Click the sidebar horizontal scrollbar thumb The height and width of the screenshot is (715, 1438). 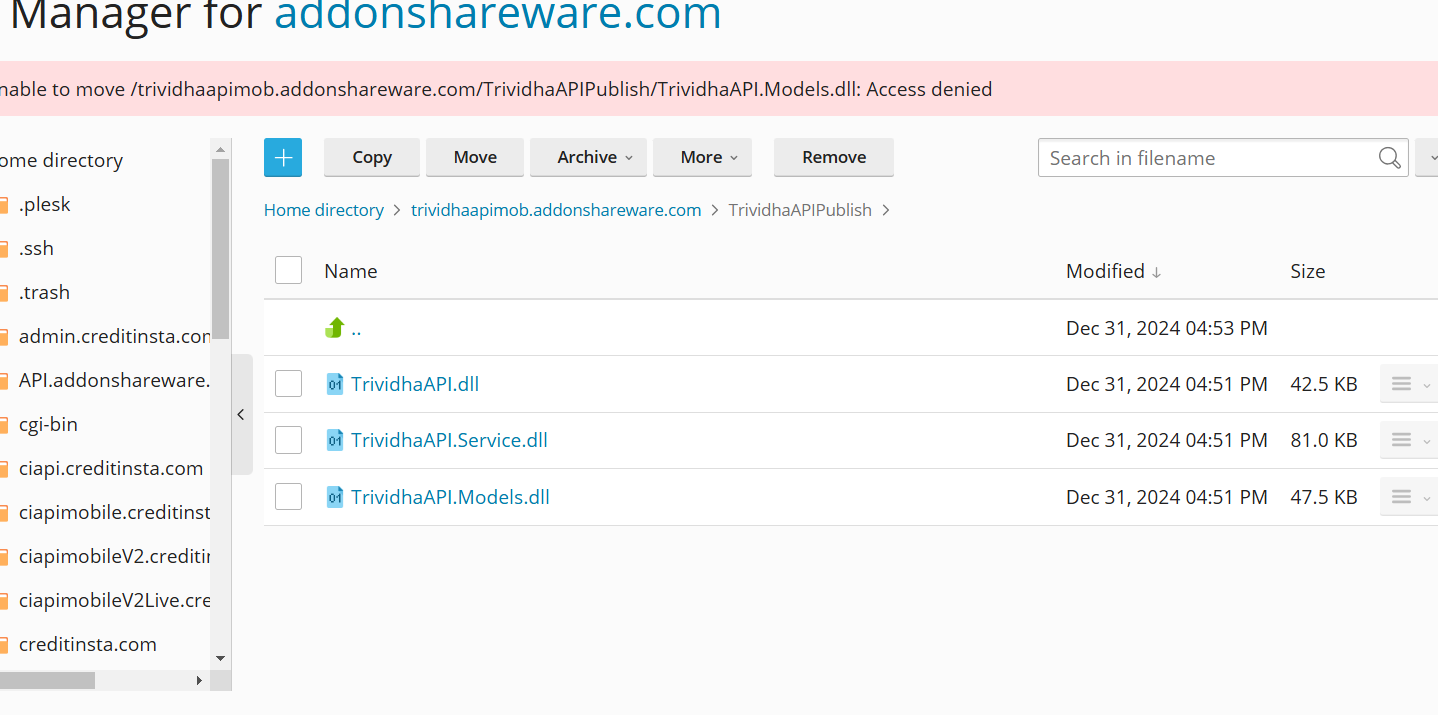(46, 680)
